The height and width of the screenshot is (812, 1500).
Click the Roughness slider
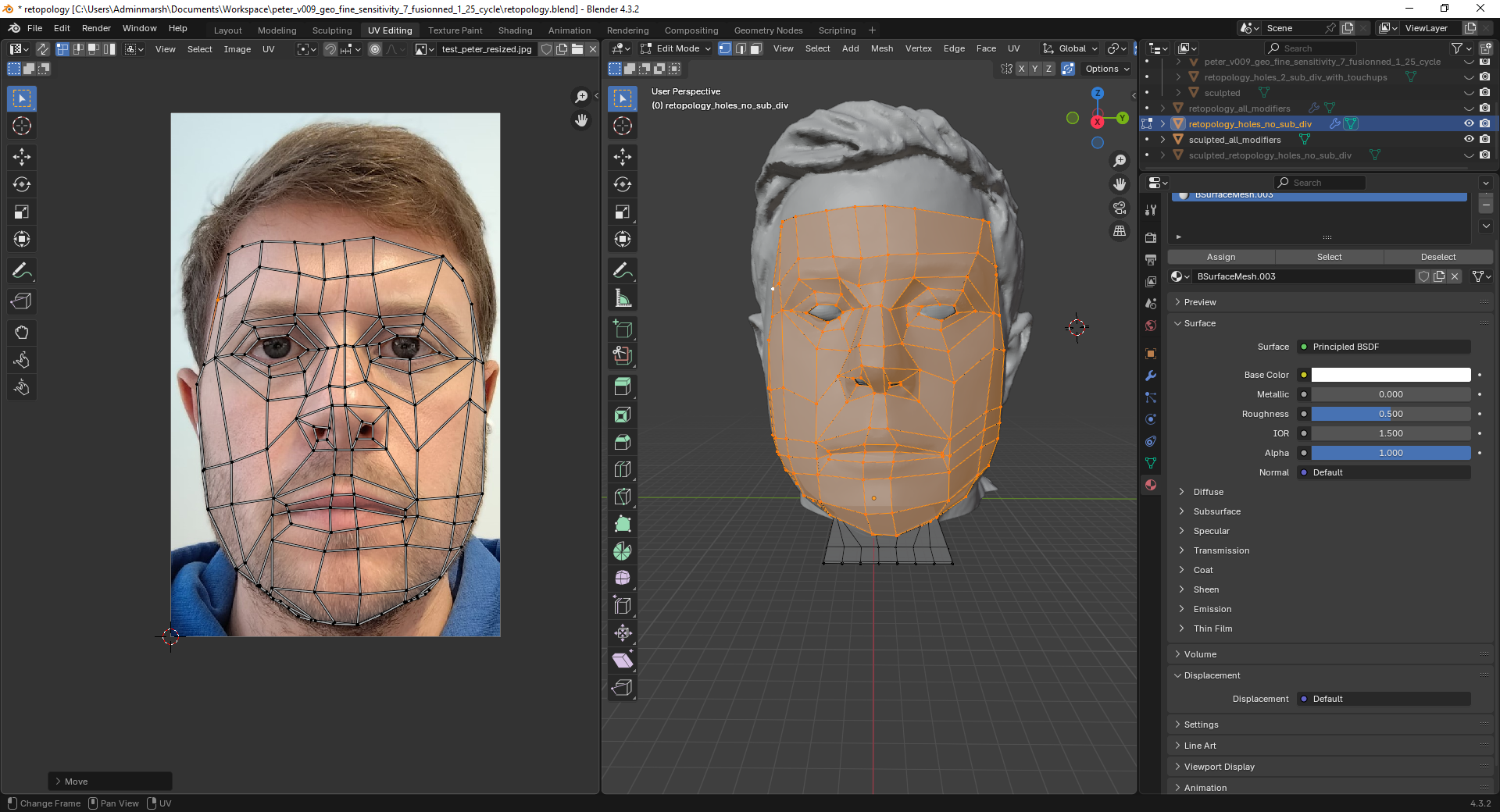point(1390,414)
